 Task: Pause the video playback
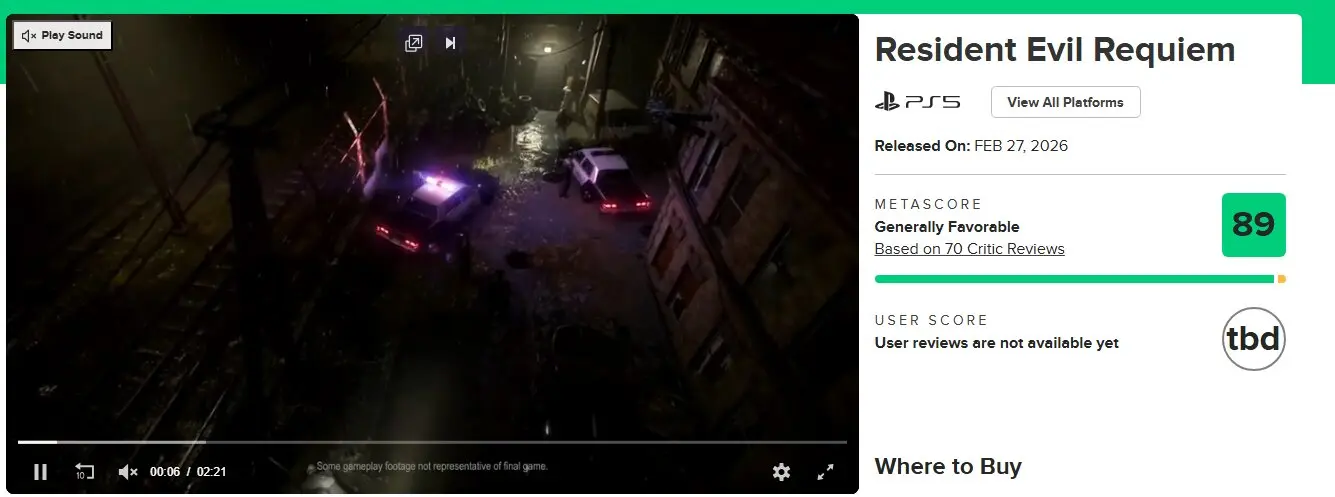pos(40,472)
